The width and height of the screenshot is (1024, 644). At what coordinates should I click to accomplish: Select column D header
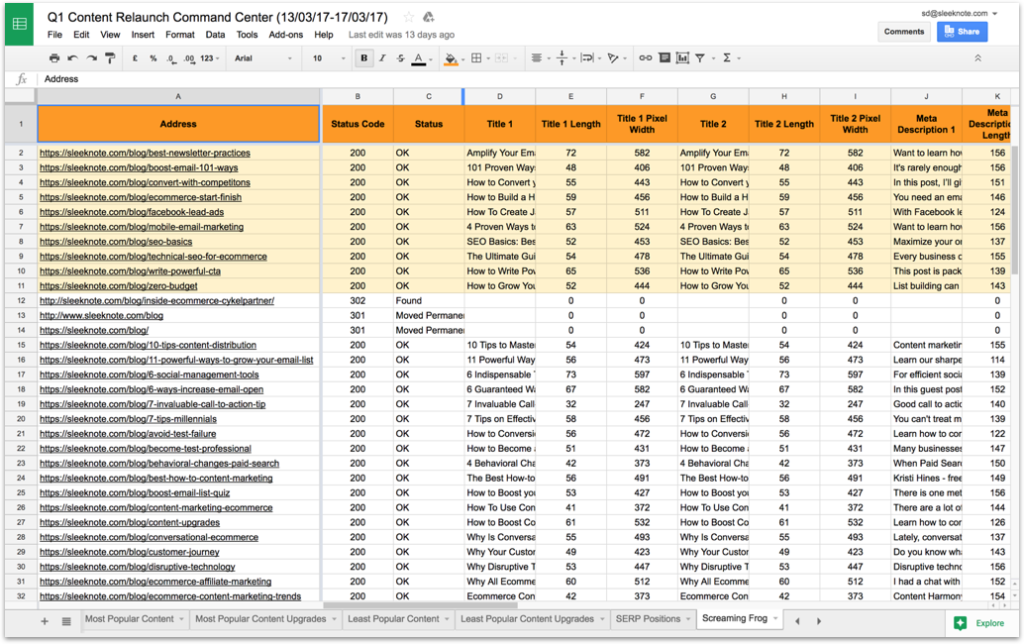click(x=500, y=96)
